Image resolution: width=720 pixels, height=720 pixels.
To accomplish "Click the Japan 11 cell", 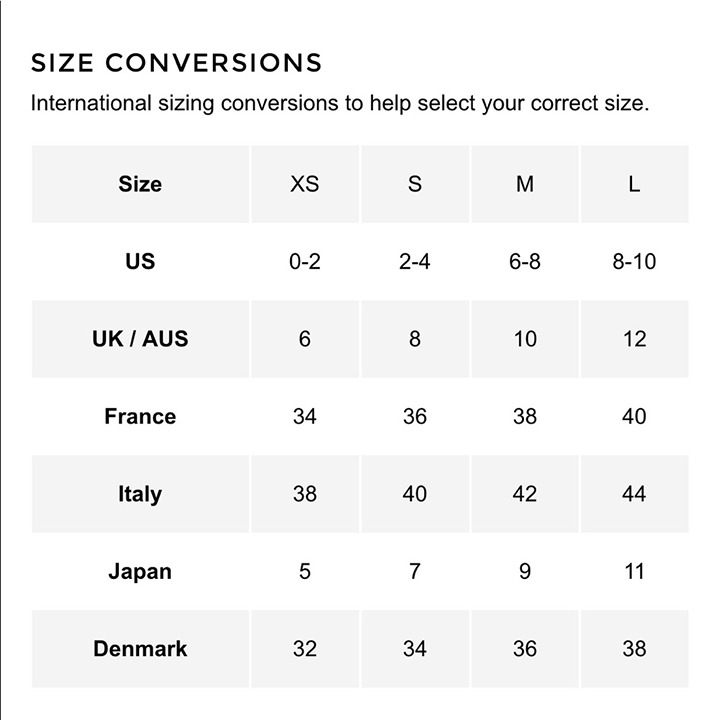I will tap(635, 572).
